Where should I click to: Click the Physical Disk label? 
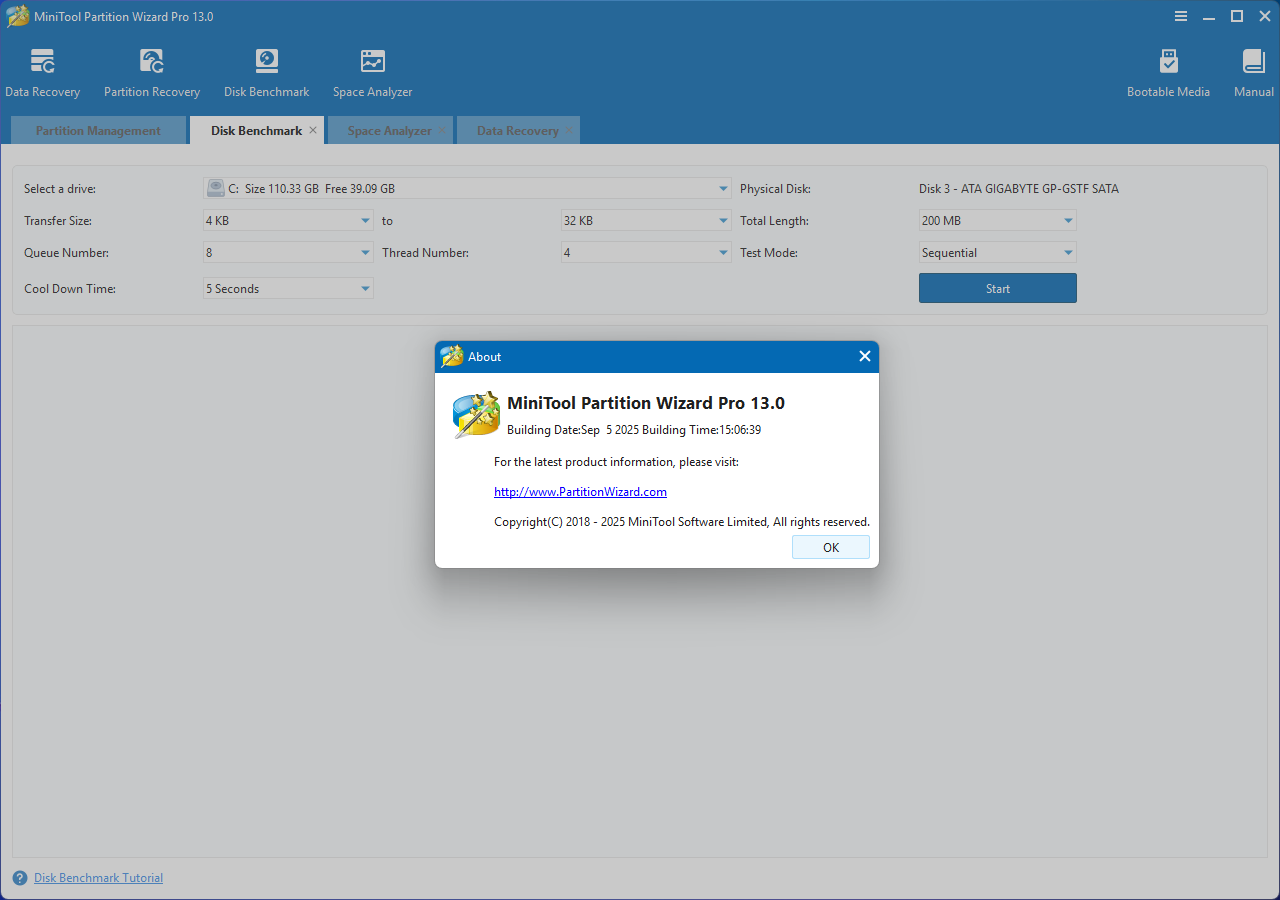pos(775,189)
